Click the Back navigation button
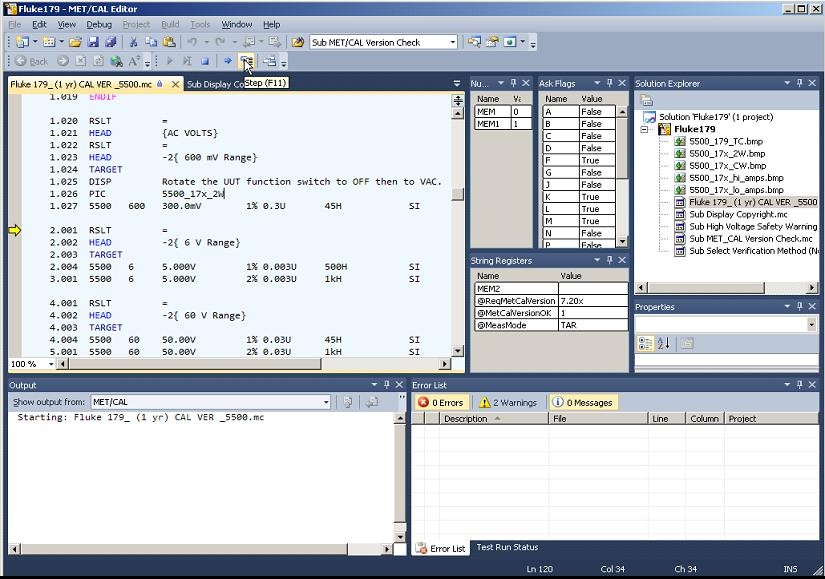This screenshot has height=579, width=825. [x=32, y=62]
